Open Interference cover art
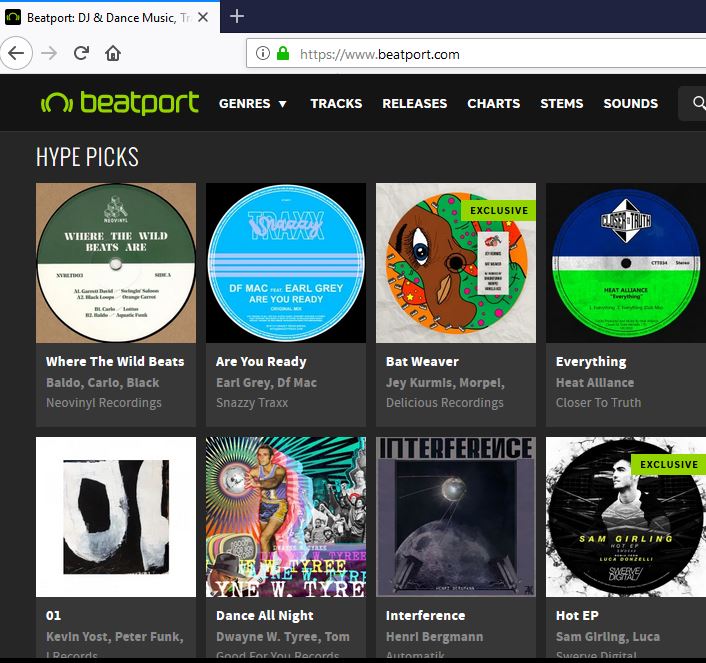 click(x=456, y=517)
